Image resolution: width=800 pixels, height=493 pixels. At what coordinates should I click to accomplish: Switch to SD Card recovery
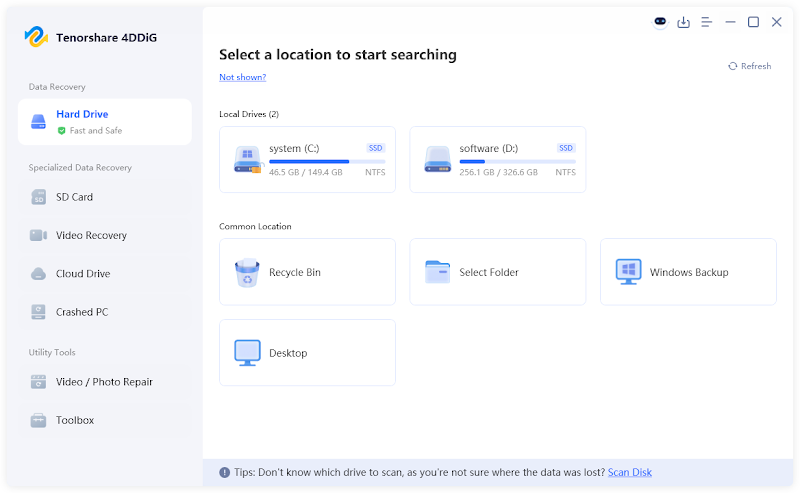(x=105, y=197)
